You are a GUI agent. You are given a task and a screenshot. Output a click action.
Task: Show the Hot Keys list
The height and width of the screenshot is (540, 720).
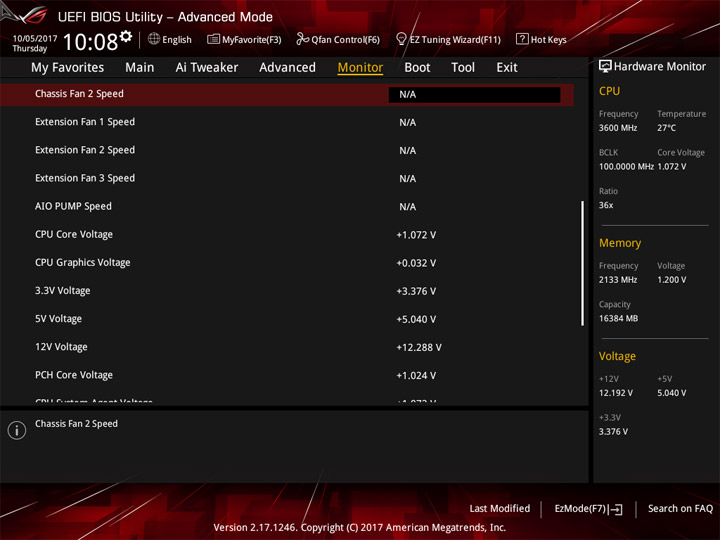point(541,39)
